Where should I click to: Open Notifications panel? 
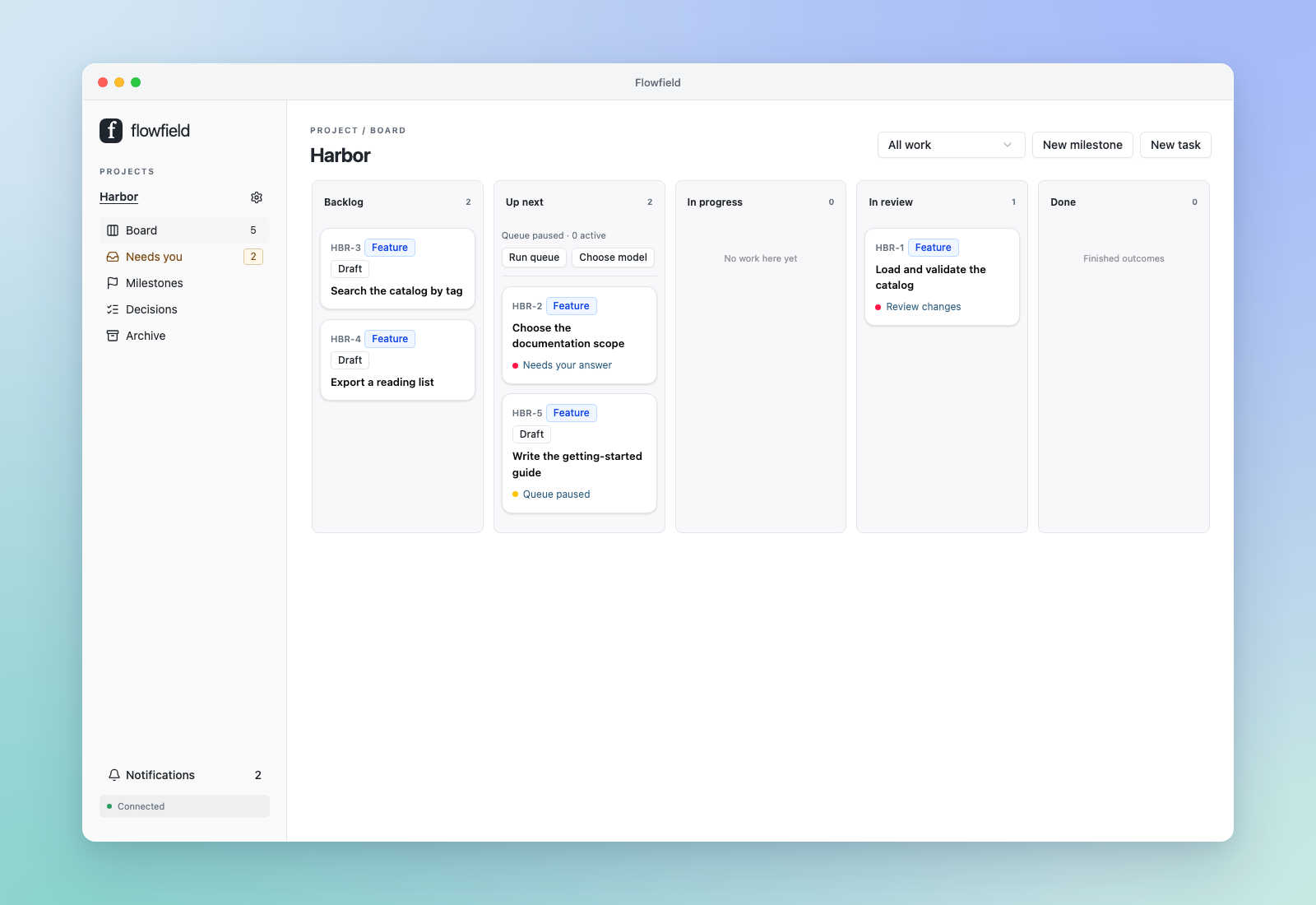(184, 775)
